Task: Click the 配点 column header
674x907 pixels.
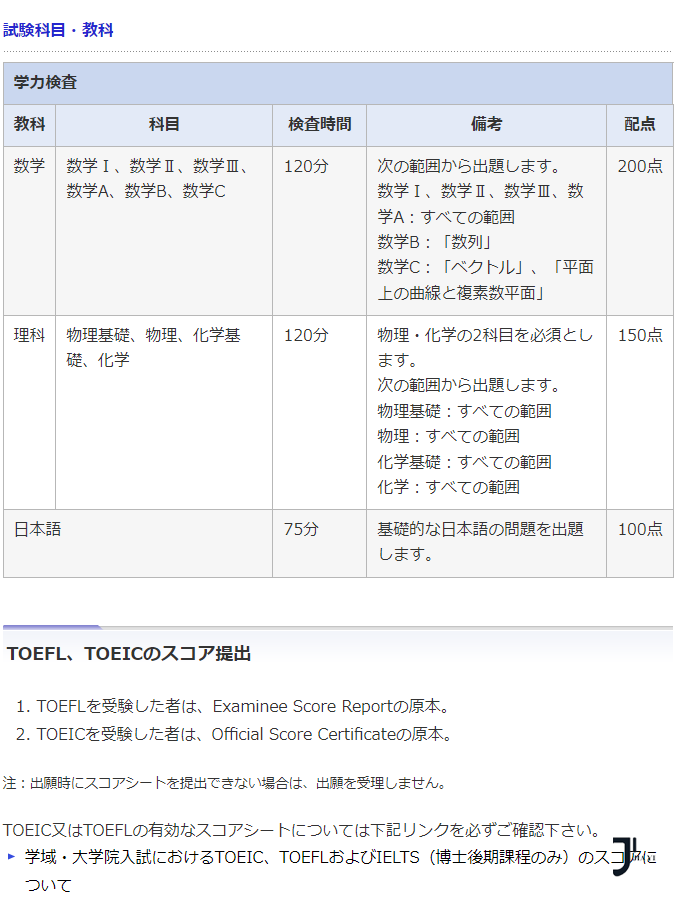Action: click(639, 124)
